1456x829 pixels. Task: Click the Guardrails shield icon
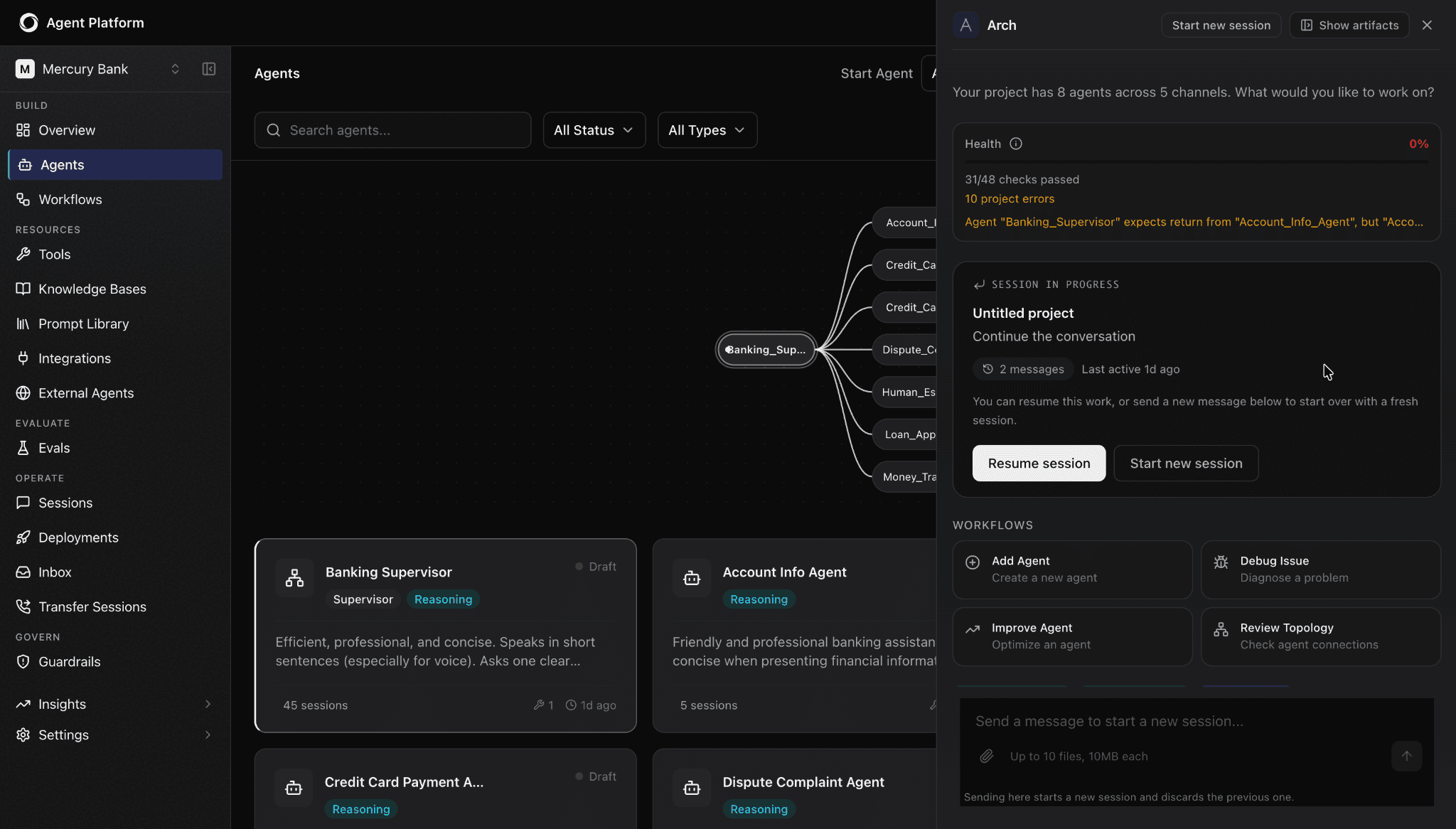point(23,662)
